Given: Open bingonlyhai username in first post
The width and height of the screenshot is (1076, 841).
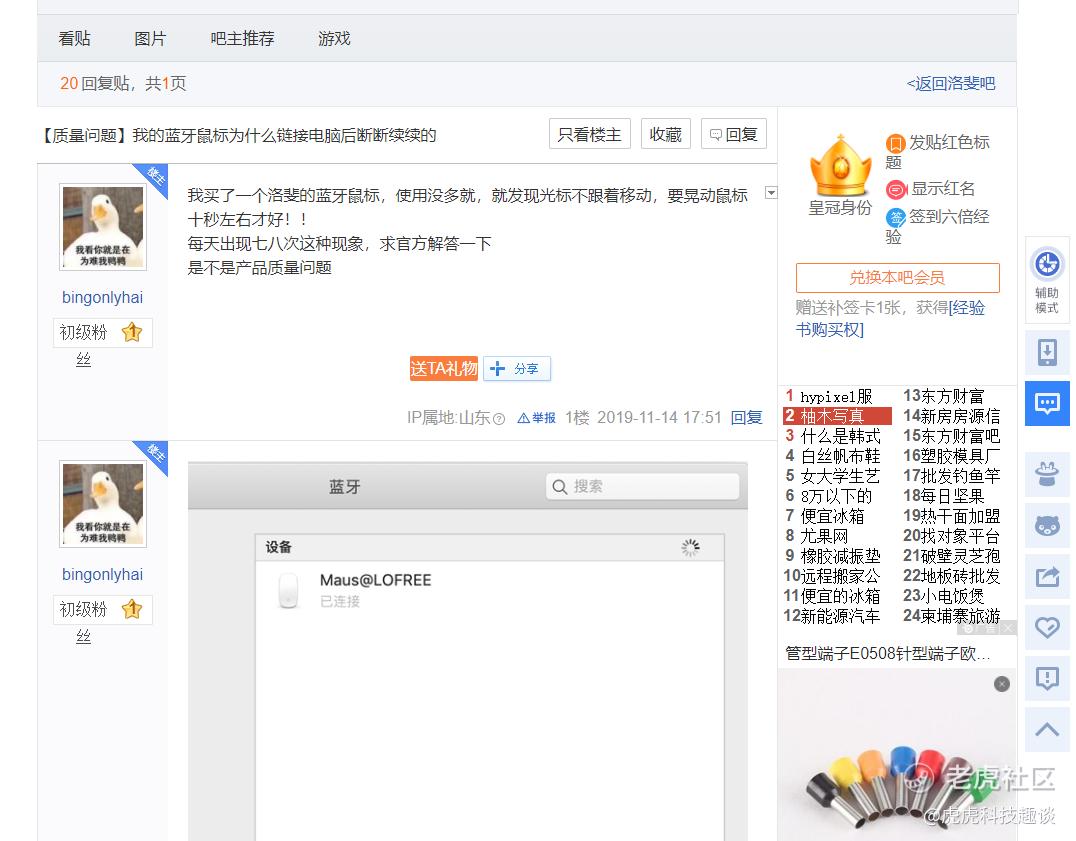Looking at the screenshot, I should coord(102,298).
